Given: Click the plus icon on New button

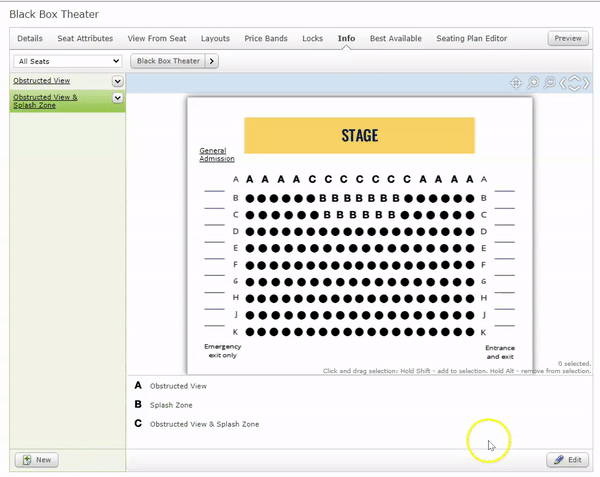Looking at the screenshot, I should [x=27, y=460].
